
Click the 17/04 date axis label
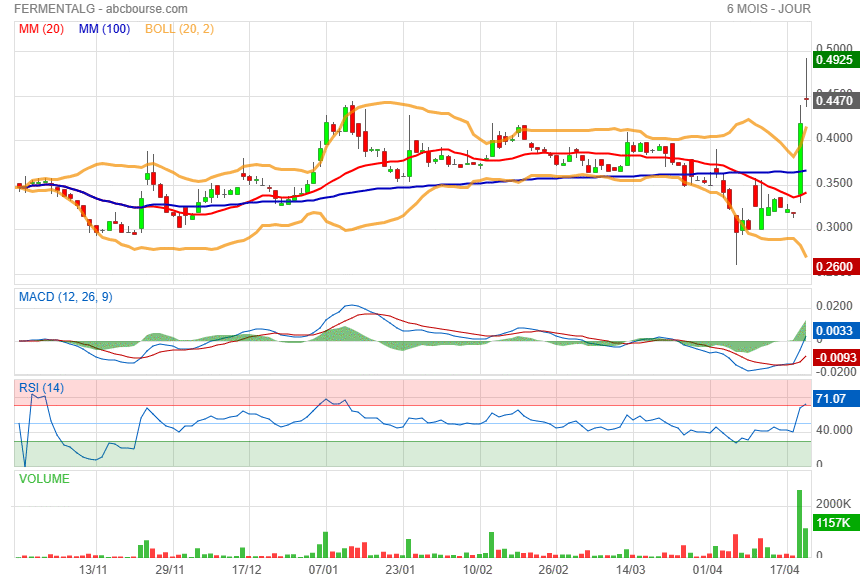click(785, 570)
